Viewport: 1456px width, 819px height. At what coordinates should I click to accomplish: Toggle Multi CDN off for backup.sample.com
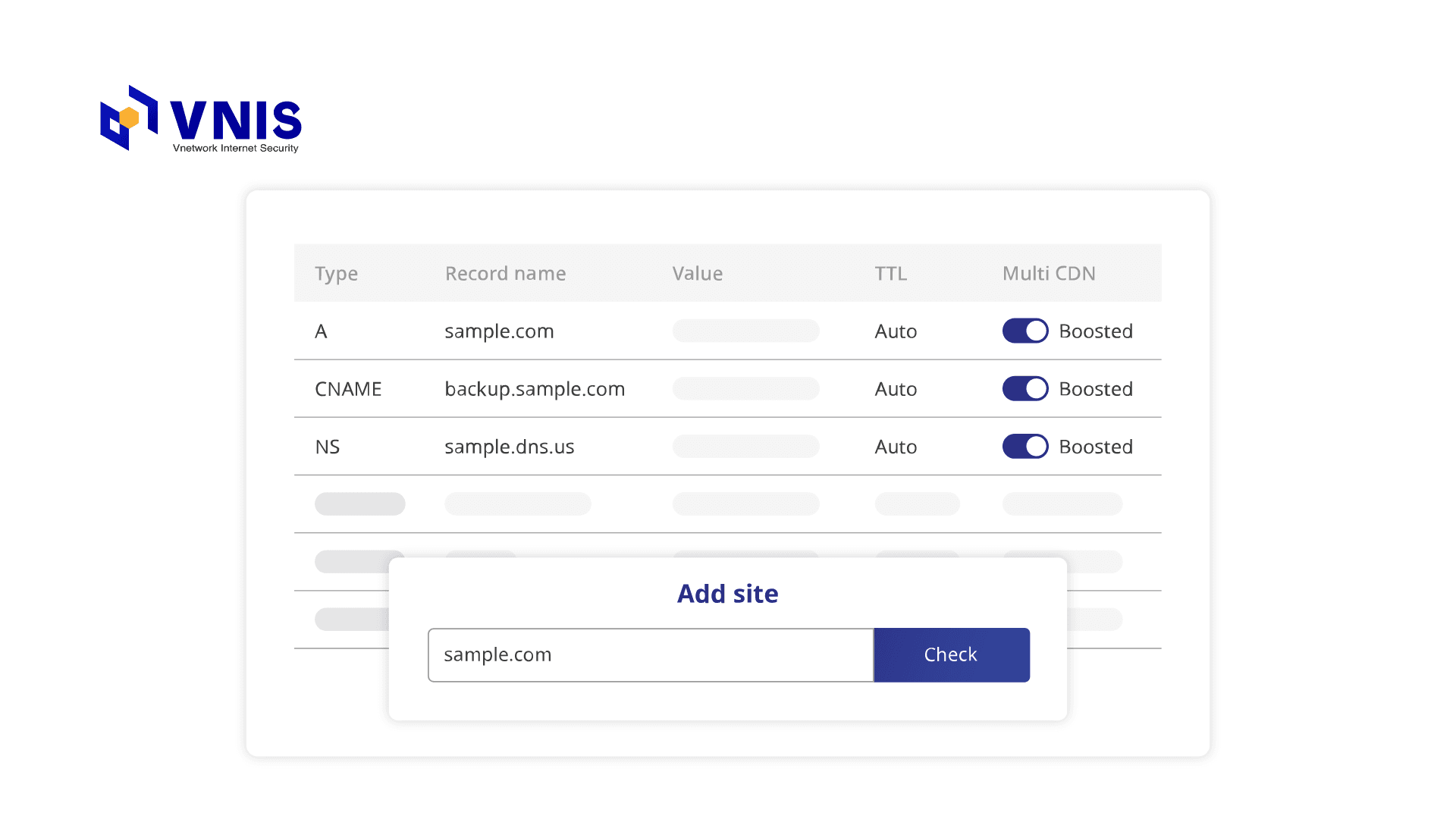coord(1025,388)
